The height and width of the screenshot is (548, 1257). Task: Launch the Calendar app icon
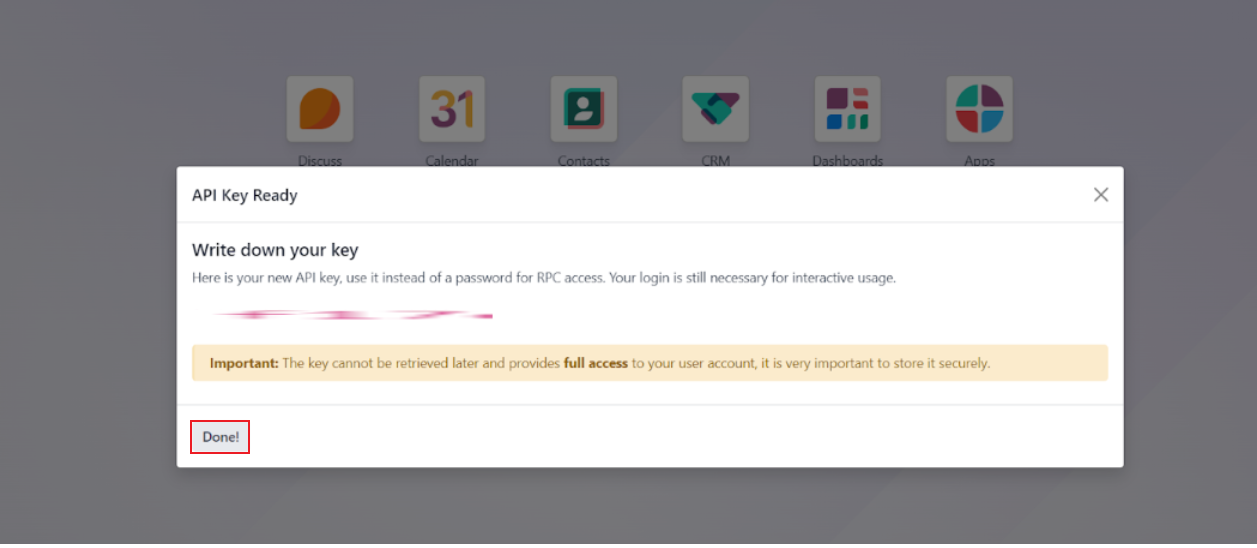coord(452,109)
